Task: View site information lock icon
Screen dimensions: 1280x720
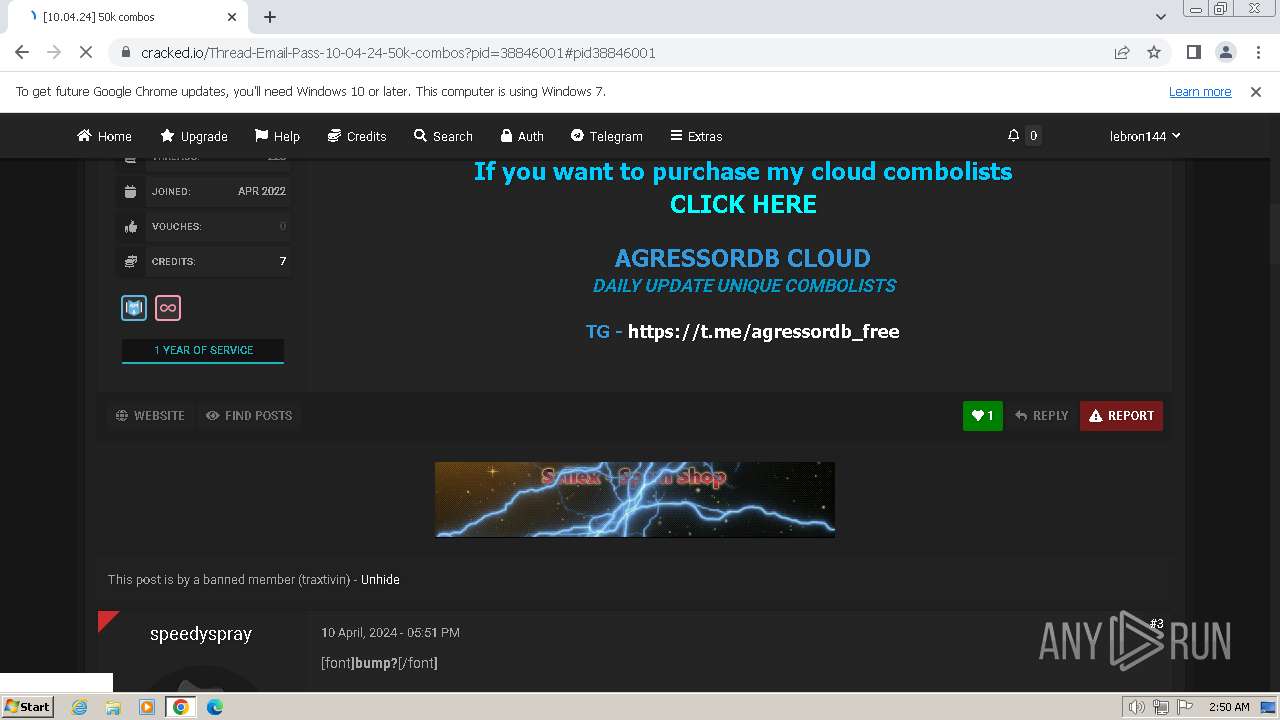Action: click(x=125, y=53)
